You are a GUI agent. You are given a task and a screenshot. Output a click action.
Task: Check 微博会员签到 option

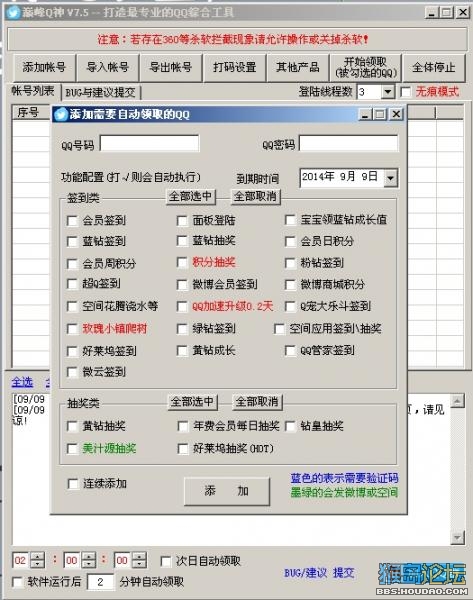tap(182, 285)
